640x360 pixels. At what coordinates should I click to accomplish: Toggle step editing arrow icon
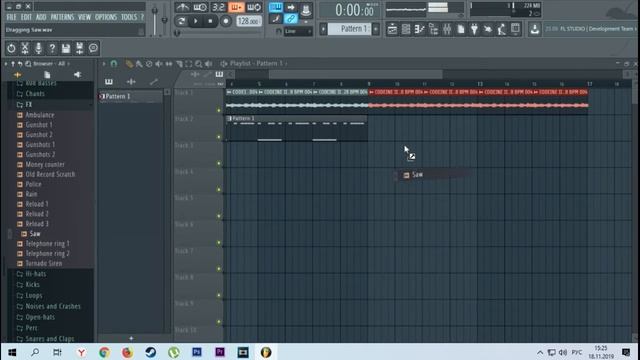[x=291, y=7]
